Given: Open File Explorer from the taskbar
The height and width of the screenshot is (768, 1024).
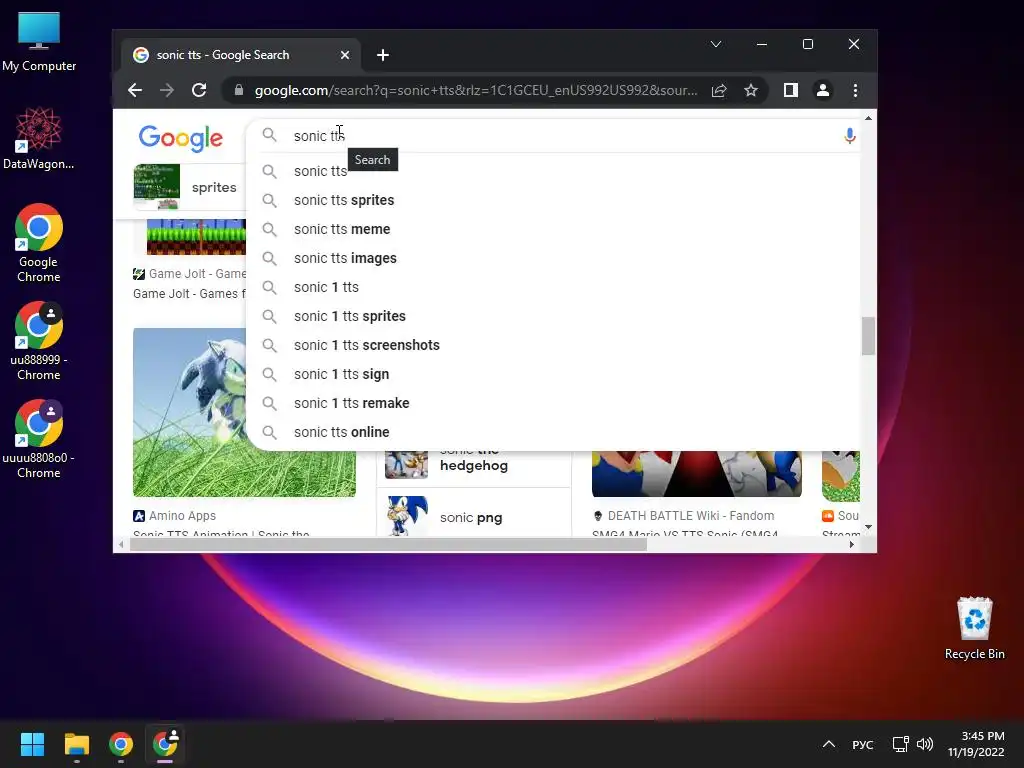Looking at the screenshot, I should pyautogui.click(x=76, y=744).
